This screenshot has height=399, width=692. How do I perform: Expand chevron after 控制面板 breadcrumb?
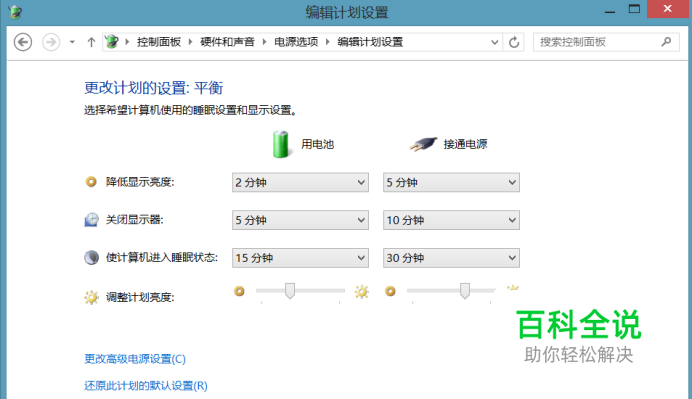click(x=190, y=42)
